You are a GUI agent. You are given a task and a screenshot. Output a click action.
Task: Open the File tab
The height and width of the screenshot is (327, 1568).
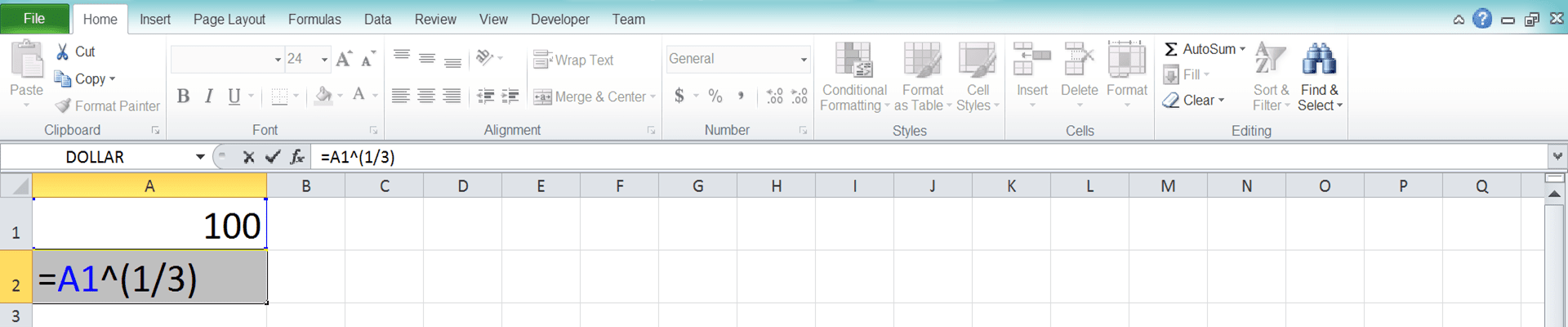click(x=34, y=18)
